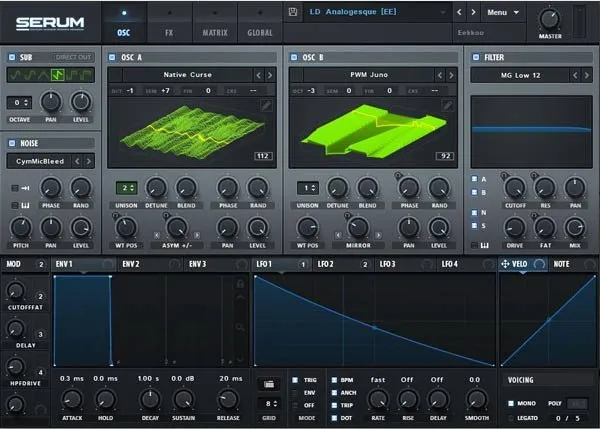The height and width of the screenshot is (429, 600).
Task: Enable MONO voicing
Action: coord(511,403)
